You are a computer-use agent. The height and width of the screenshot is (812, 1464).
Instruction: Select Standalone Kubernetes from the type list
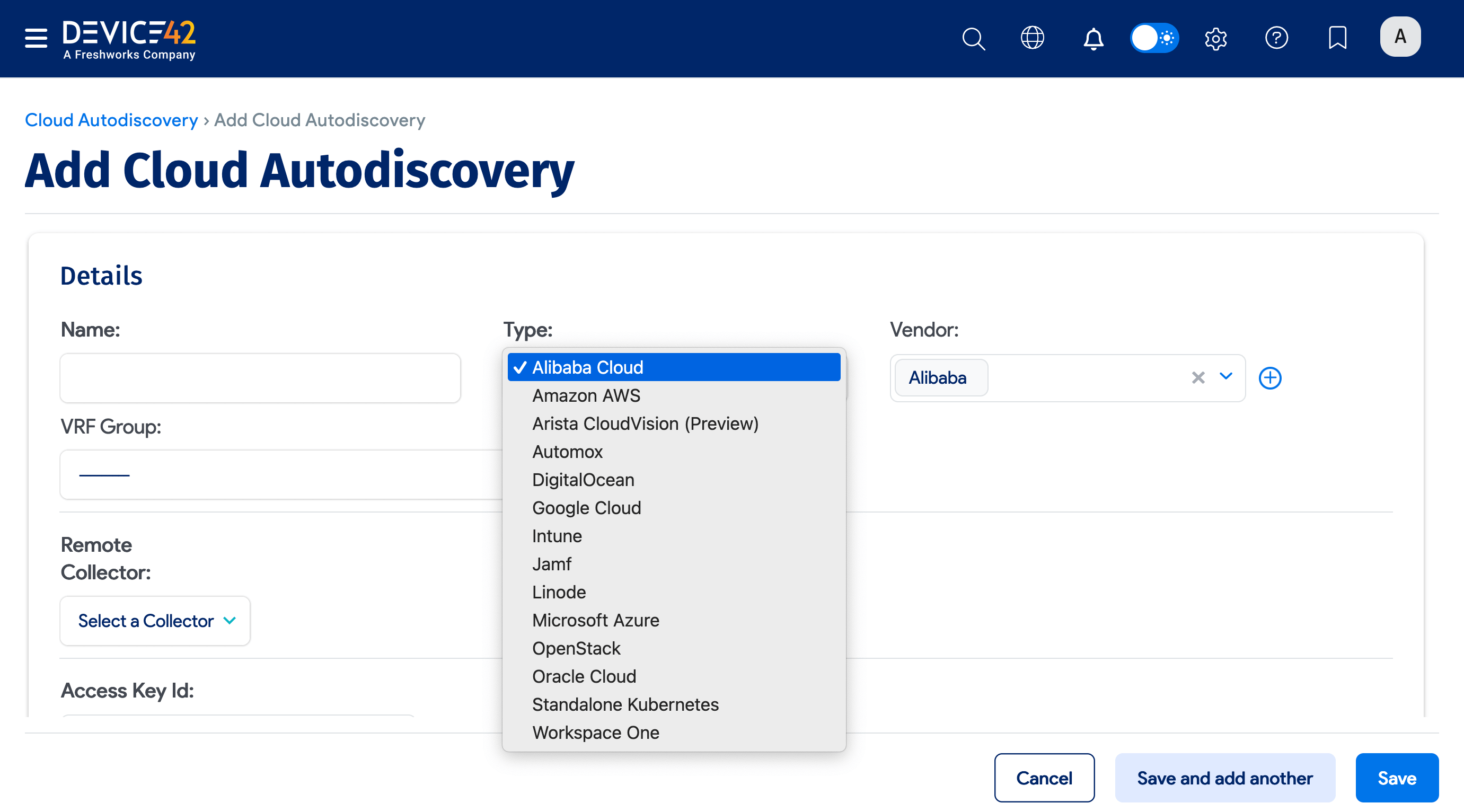[x=625, y=704]
